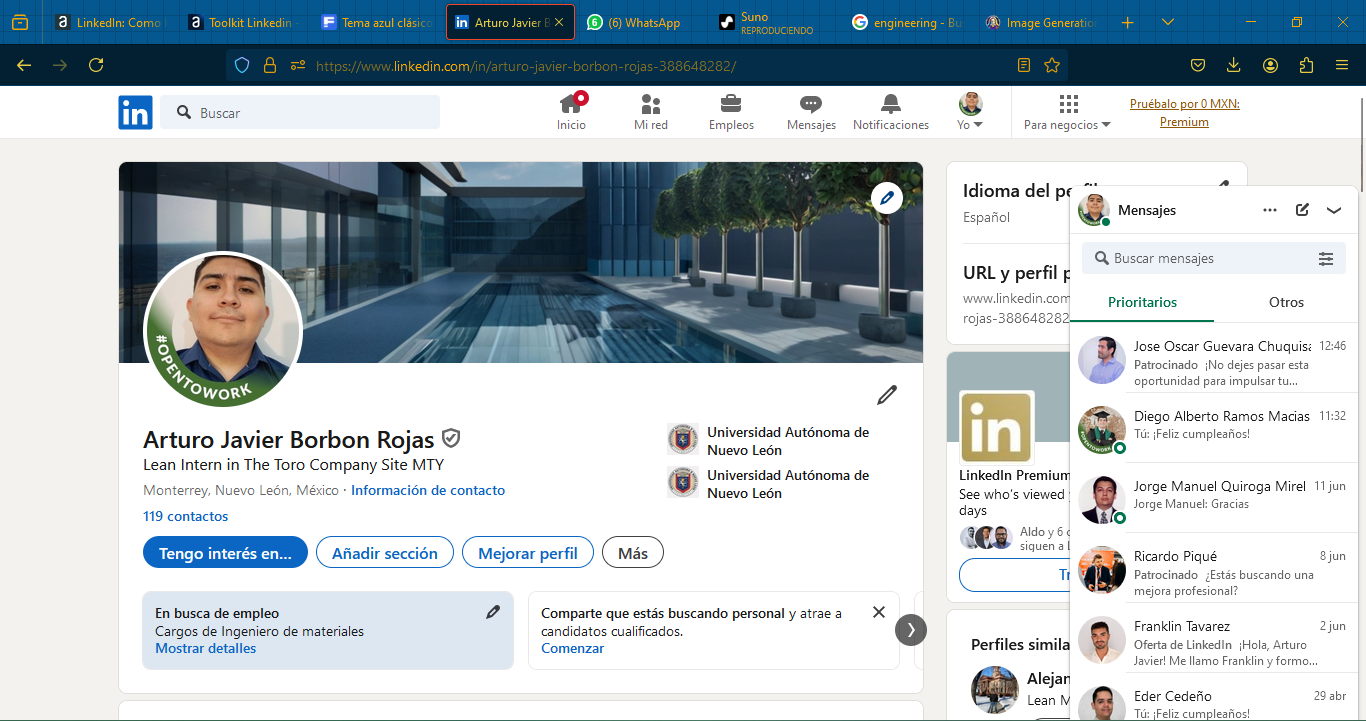Image resolution: width=1366 pixels, height=721 pixels.
Task: Open the Pocket save icon
Action: click(1198, 65)
